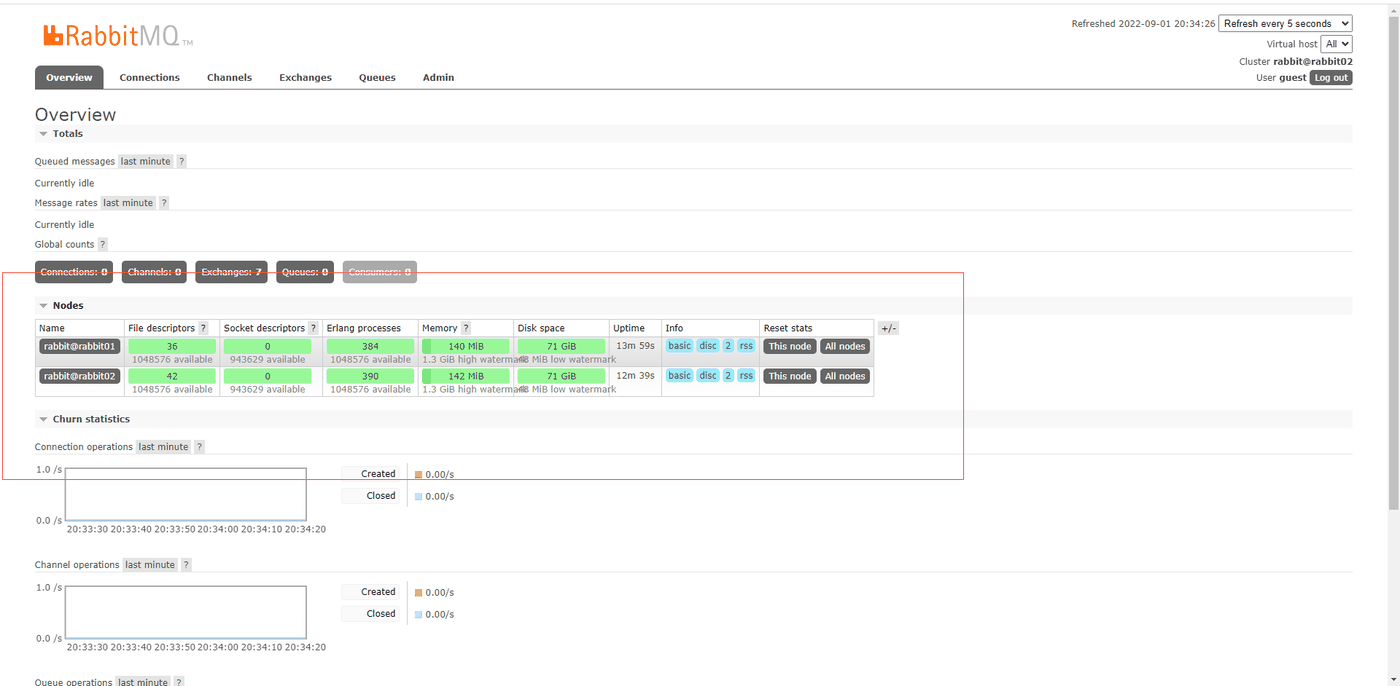This screenshot has height=686, width=1400.
Task: Click Closed blue swatch under Connection operations
Action: pos(419,496)
